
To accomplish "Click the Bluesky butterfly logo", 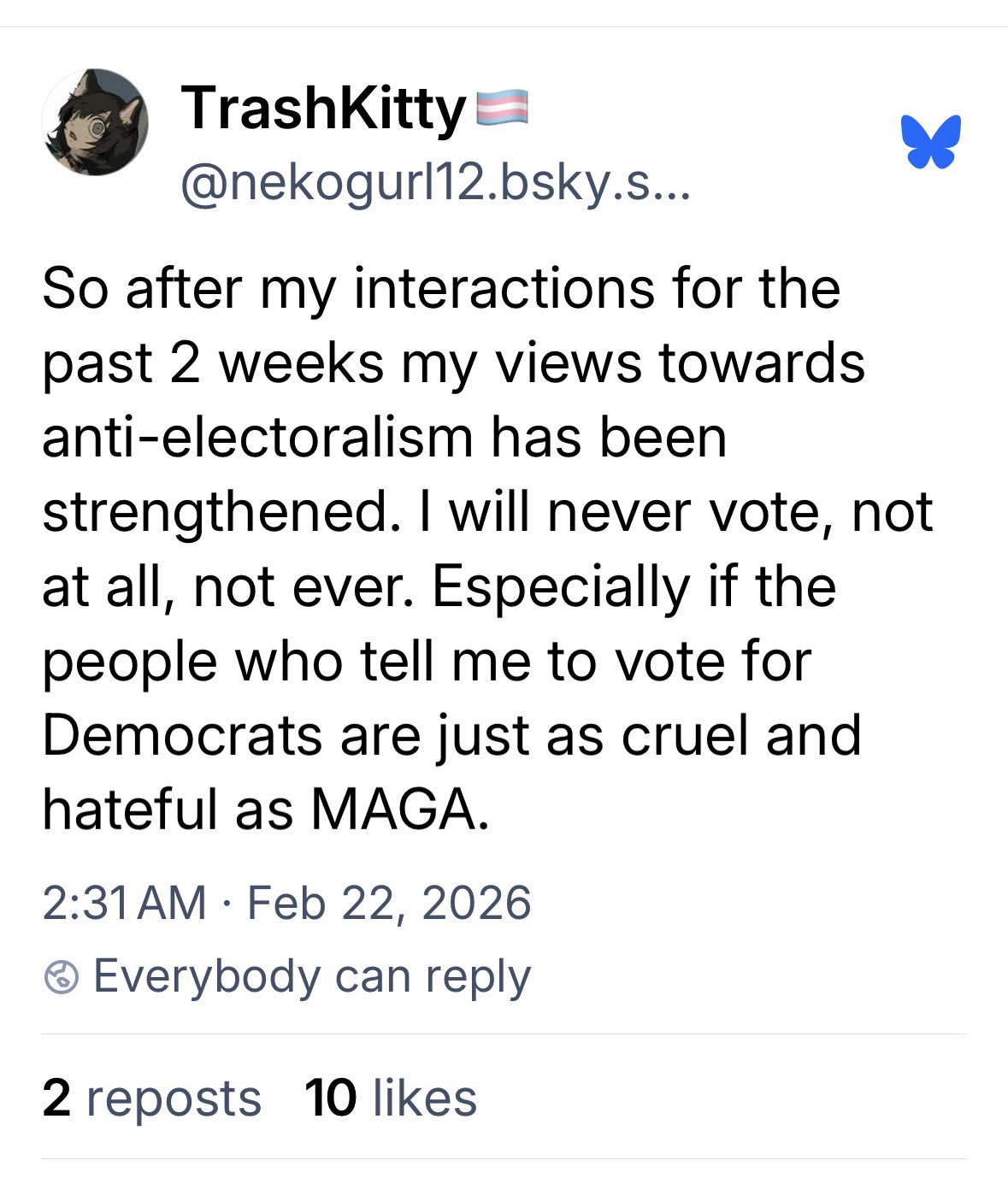I will [x=930, y=141].
